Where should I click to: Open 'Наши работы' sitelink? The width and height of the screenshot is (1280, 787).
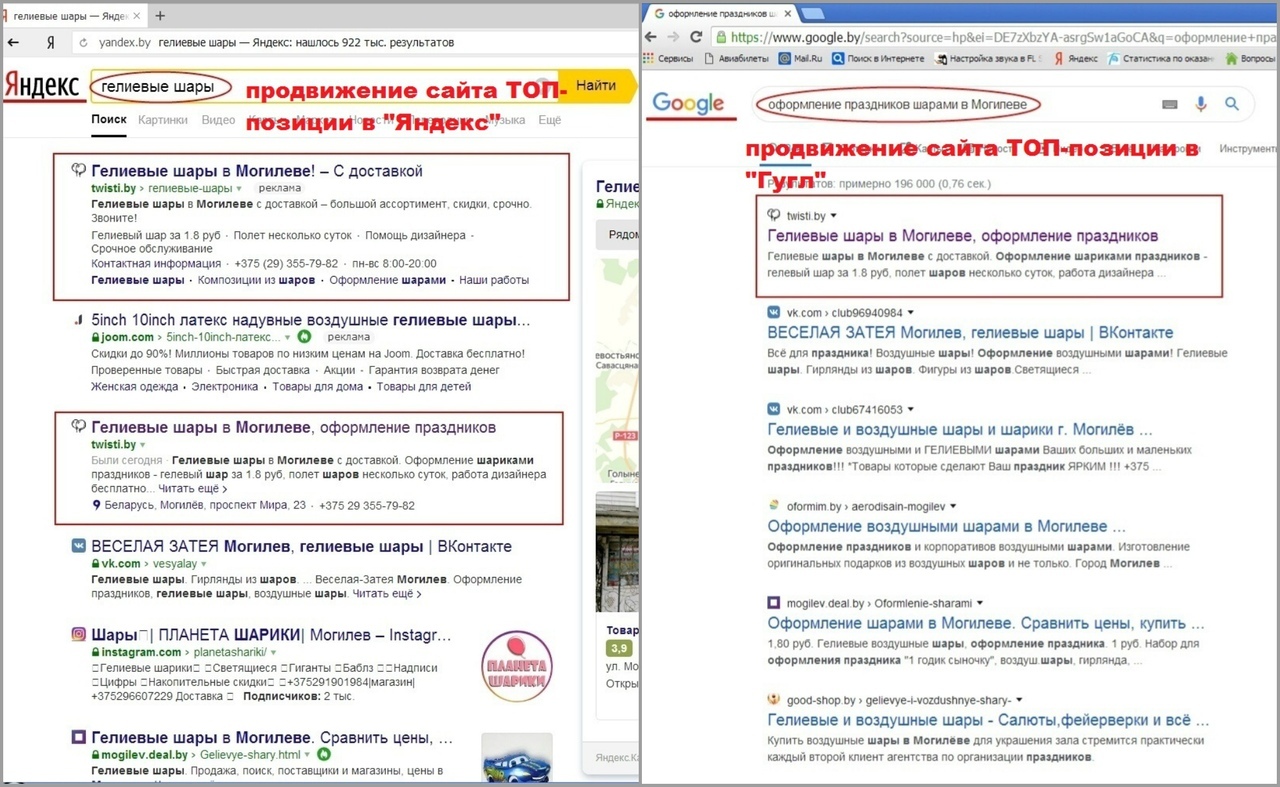(x=494, y=280)
